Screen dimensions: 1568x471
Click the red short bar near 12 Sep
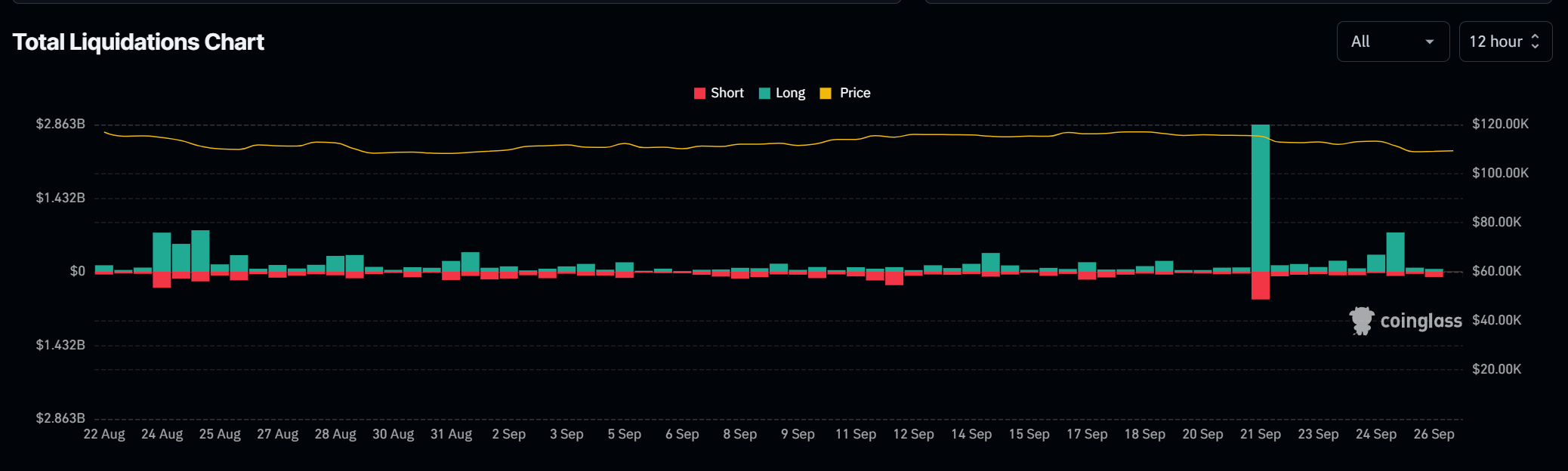point(894,278)
